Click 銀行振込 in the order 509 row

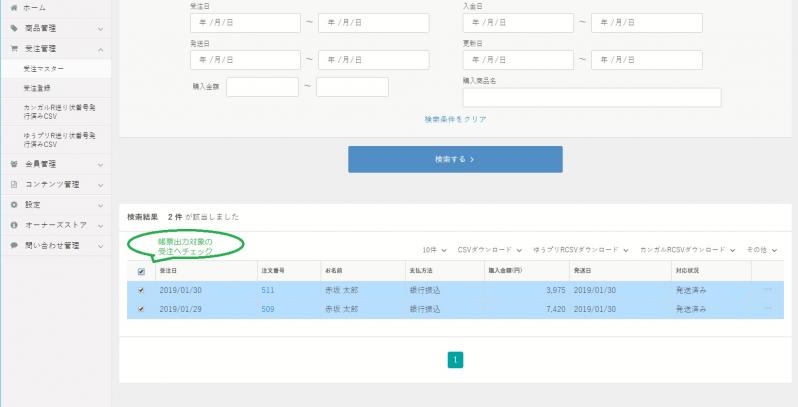425,309
